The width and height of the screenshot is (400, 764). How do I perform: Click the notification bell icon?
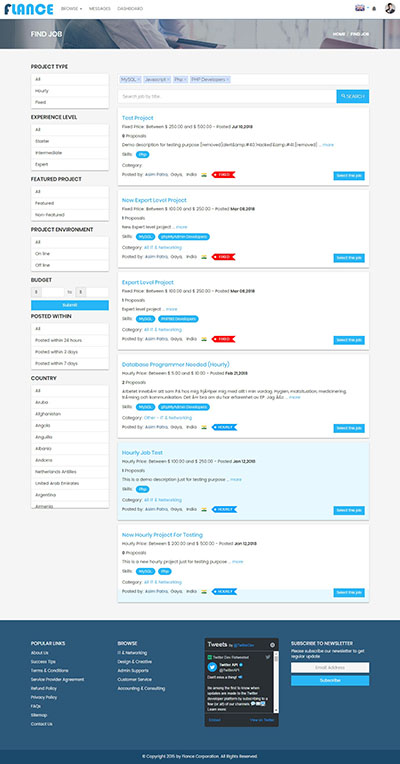[x=374, y=8]
